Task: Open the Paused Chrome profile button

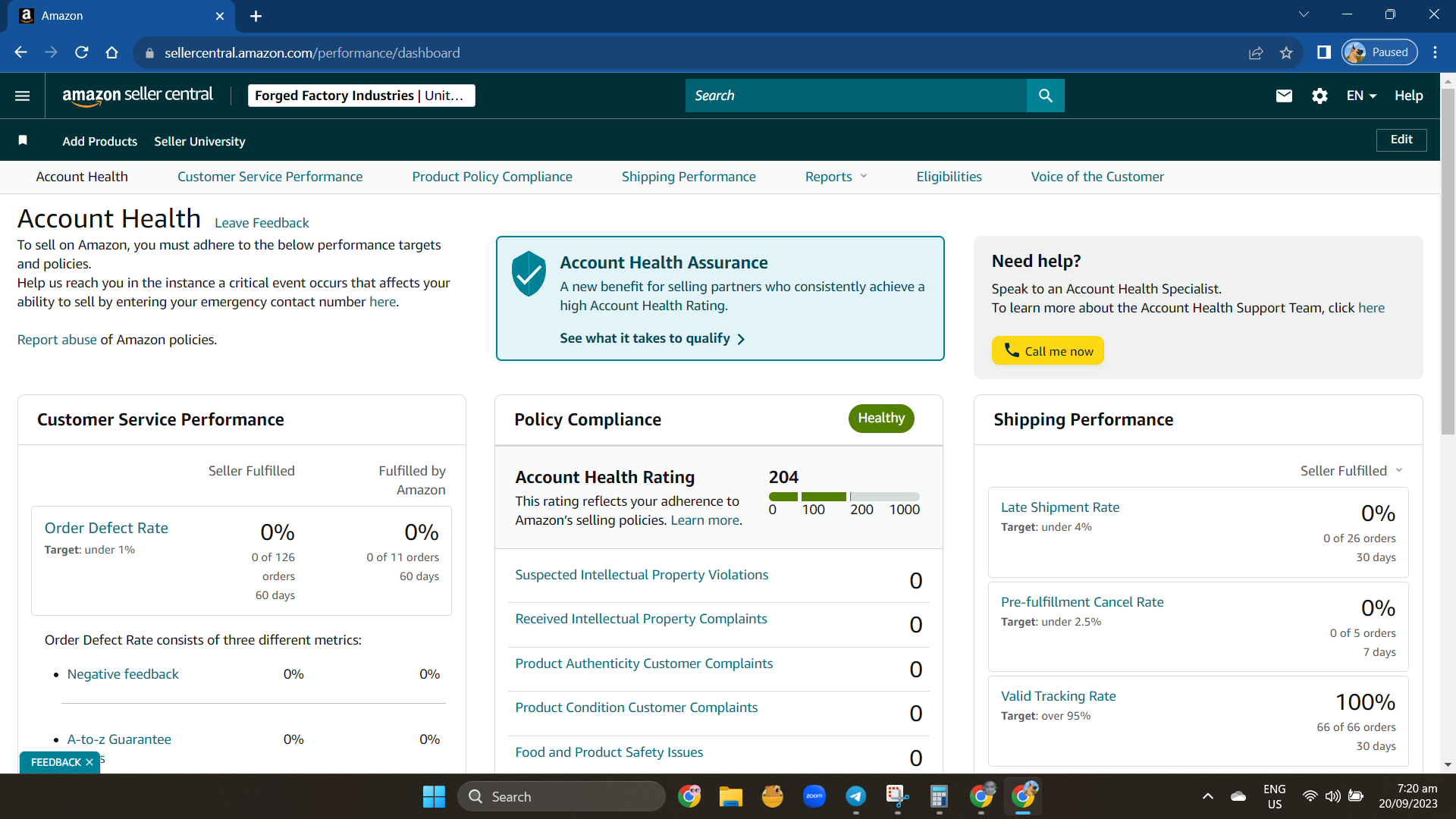Action: coord(1379,52)
